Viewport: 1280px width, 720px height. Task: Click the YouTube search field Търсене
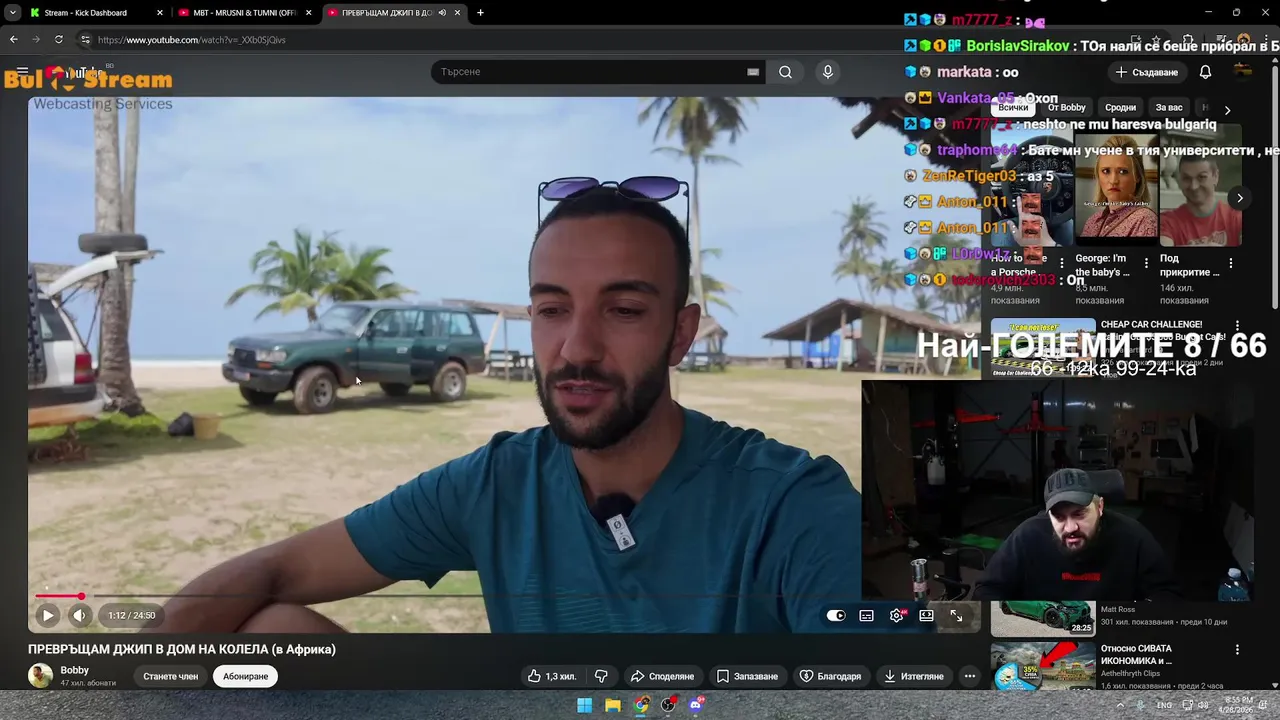[x=590, y=72]
